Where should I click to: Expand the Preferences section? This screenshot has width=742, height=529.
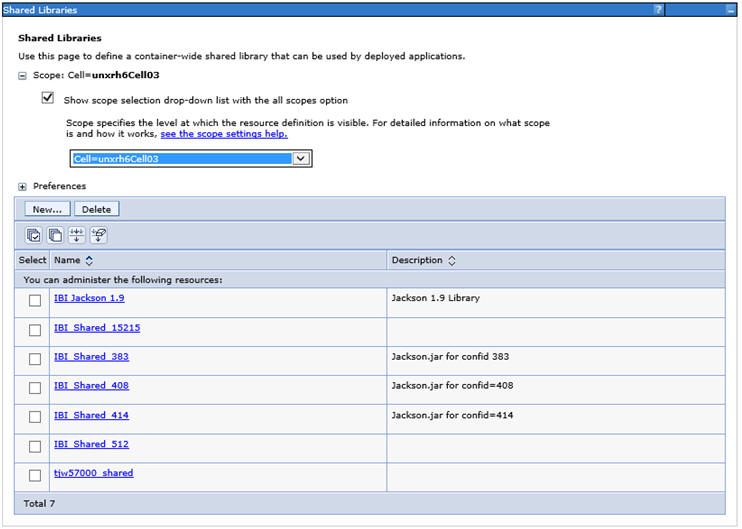tap(23, 187)
